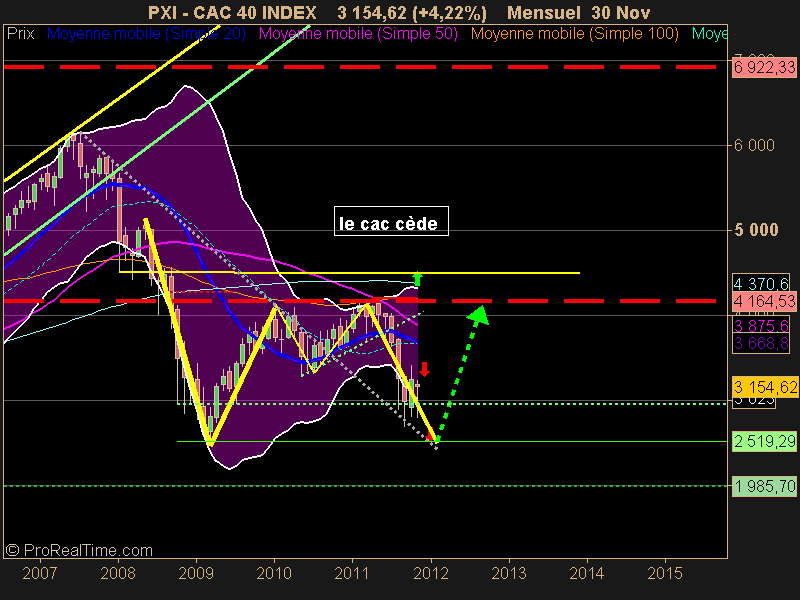Click the ProRealTime.com link
This screenshot has width=800, height=600.
79,551
